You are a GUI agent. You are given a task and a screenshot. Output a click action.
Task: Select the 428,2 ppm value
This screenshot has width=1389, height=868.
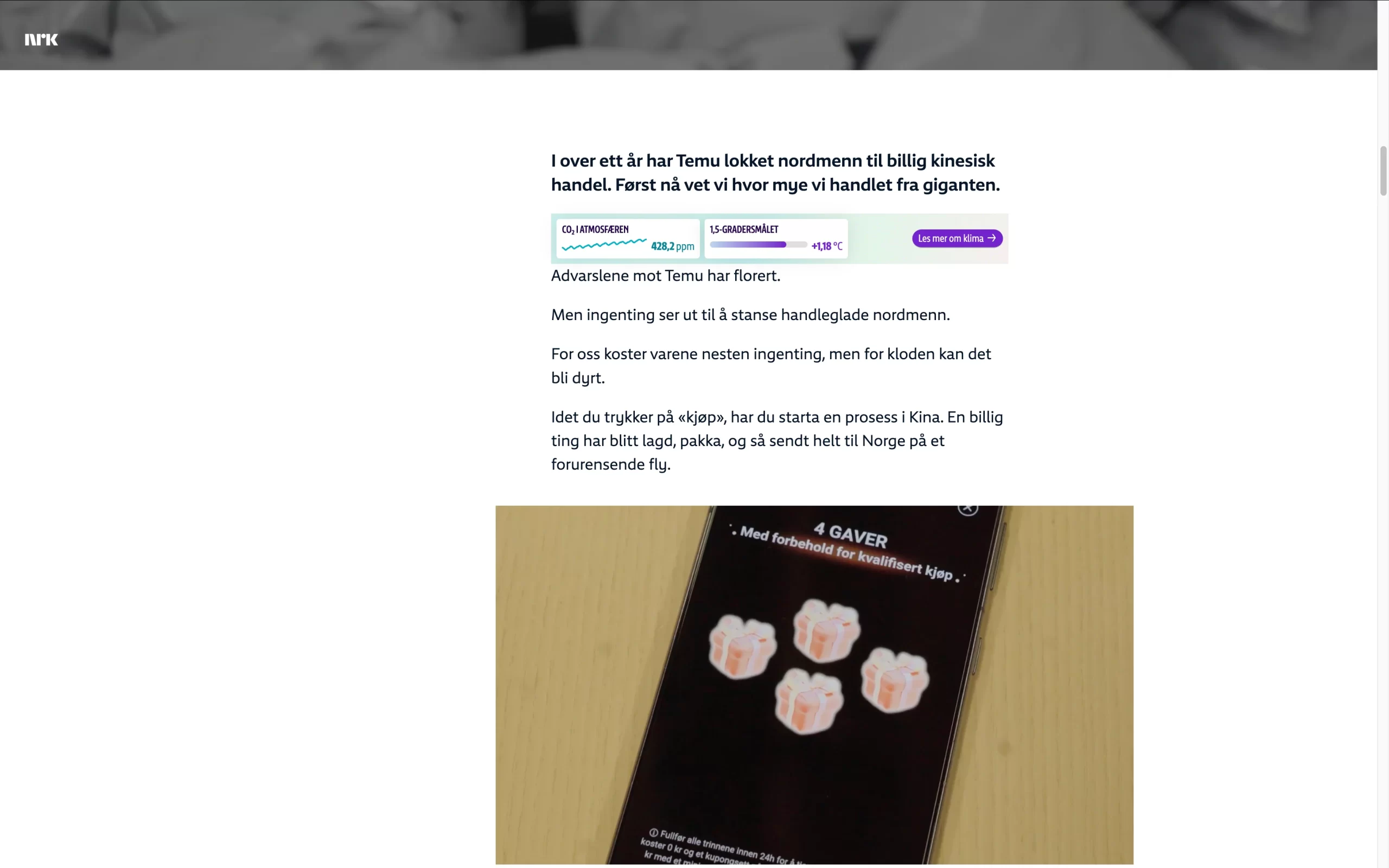(672, 246)
